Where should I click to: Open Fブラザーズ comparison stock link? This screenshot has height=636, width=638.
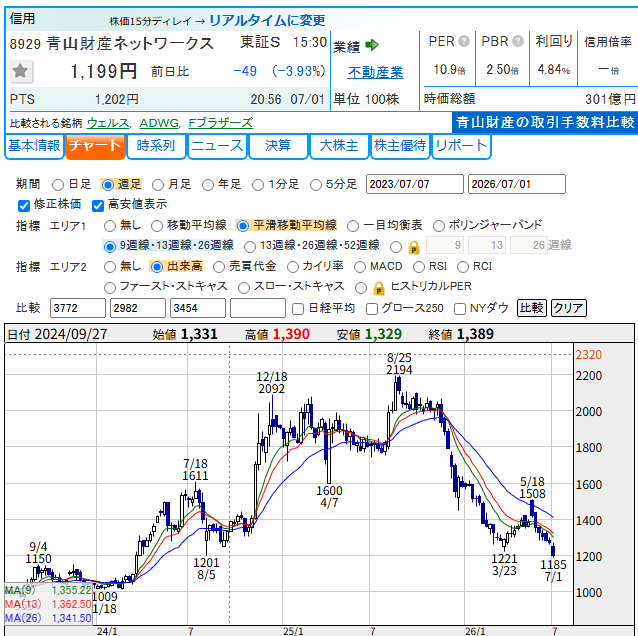click(221, 123)
